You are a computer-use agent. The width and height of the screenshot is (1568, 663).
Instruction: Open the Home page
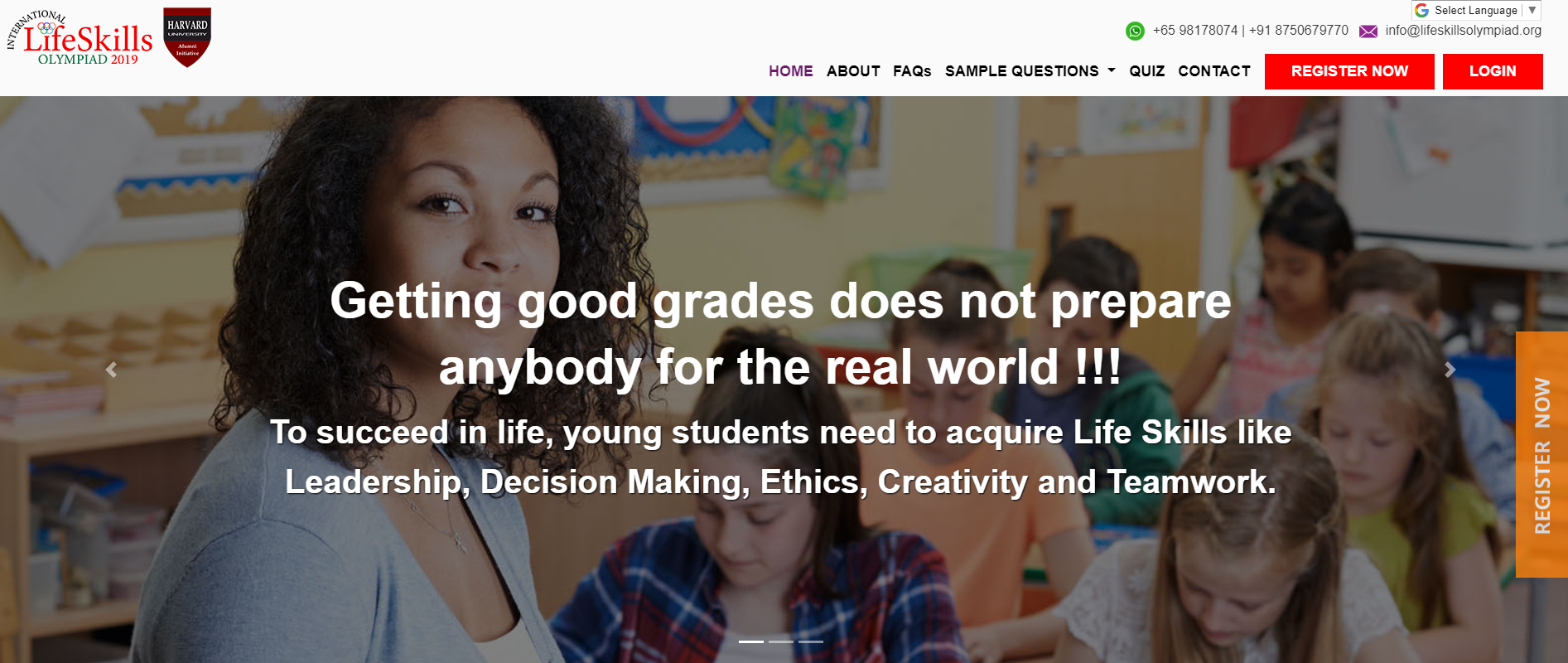[790, 71]
